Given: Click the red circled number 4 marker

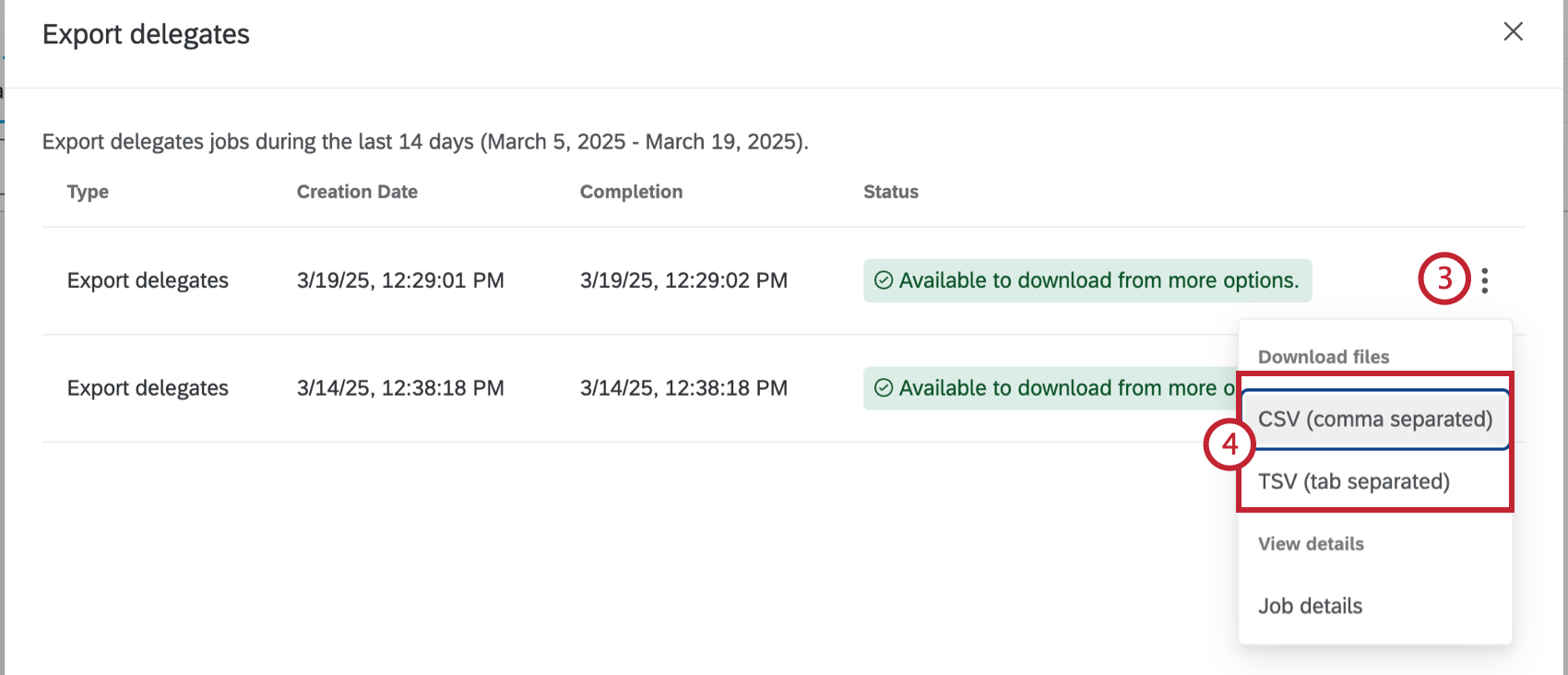Looking at the screenshot, I should (x=1229, y=444).
